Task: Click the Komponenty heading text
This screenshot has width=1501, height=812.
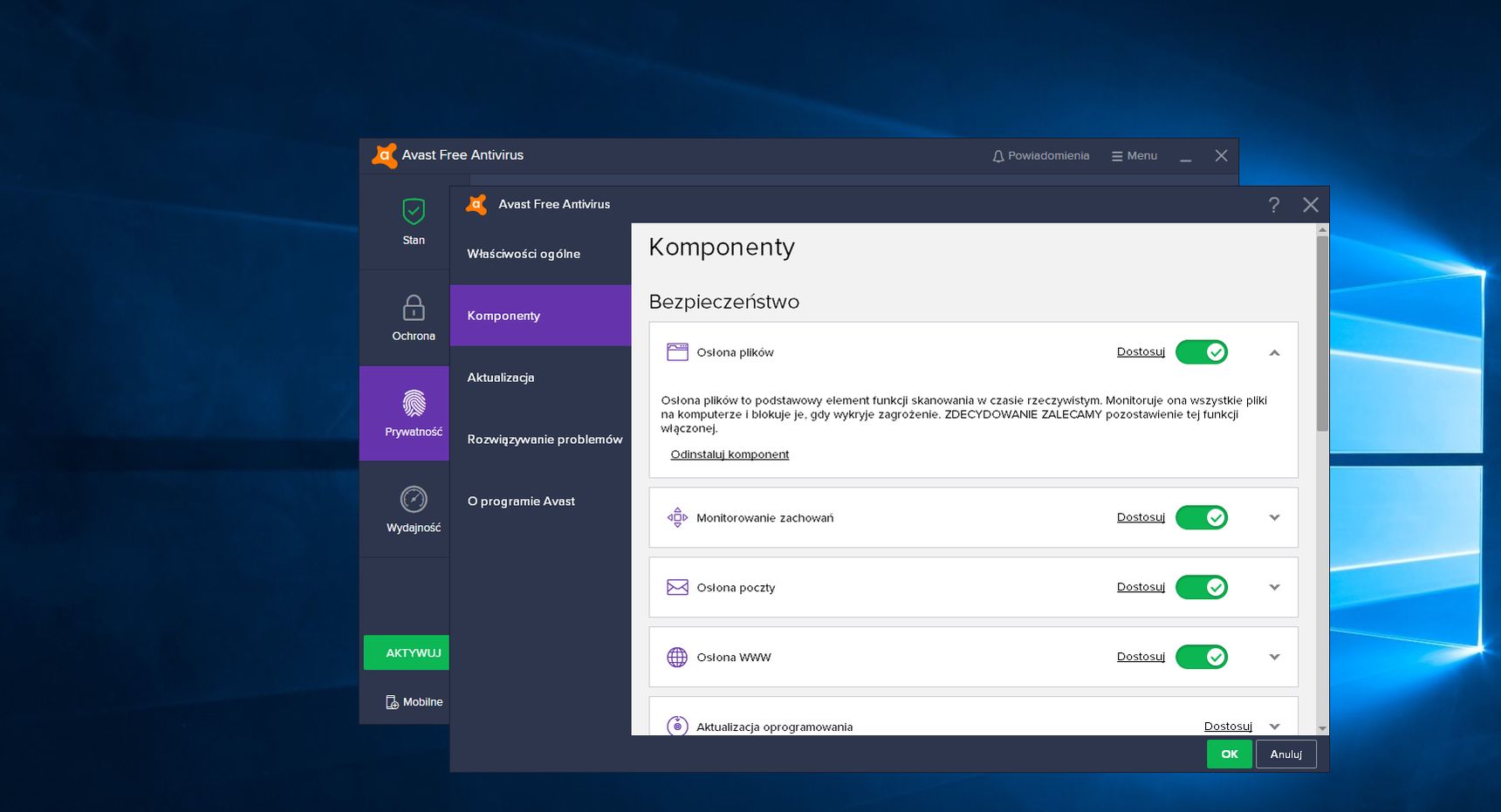Action: (722, 248)
